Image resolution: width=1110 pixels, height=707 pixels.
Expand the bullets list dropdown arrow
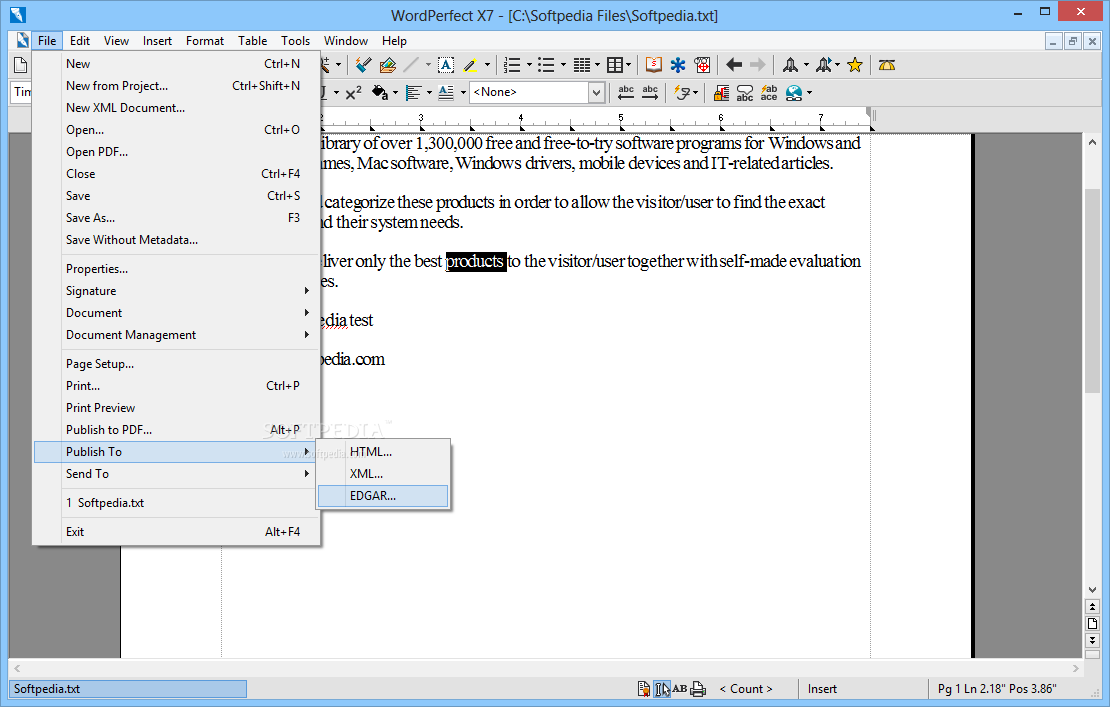[563, 65]
